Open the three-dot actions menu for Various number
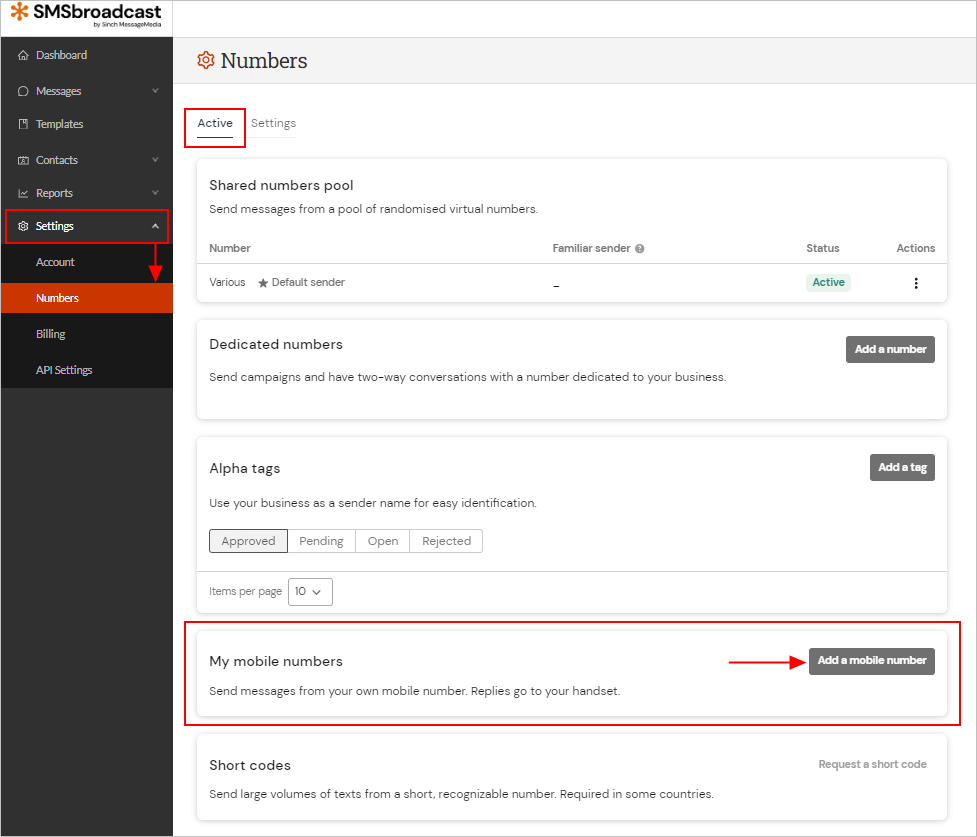The image size is (977, 837). click(916, 283)
